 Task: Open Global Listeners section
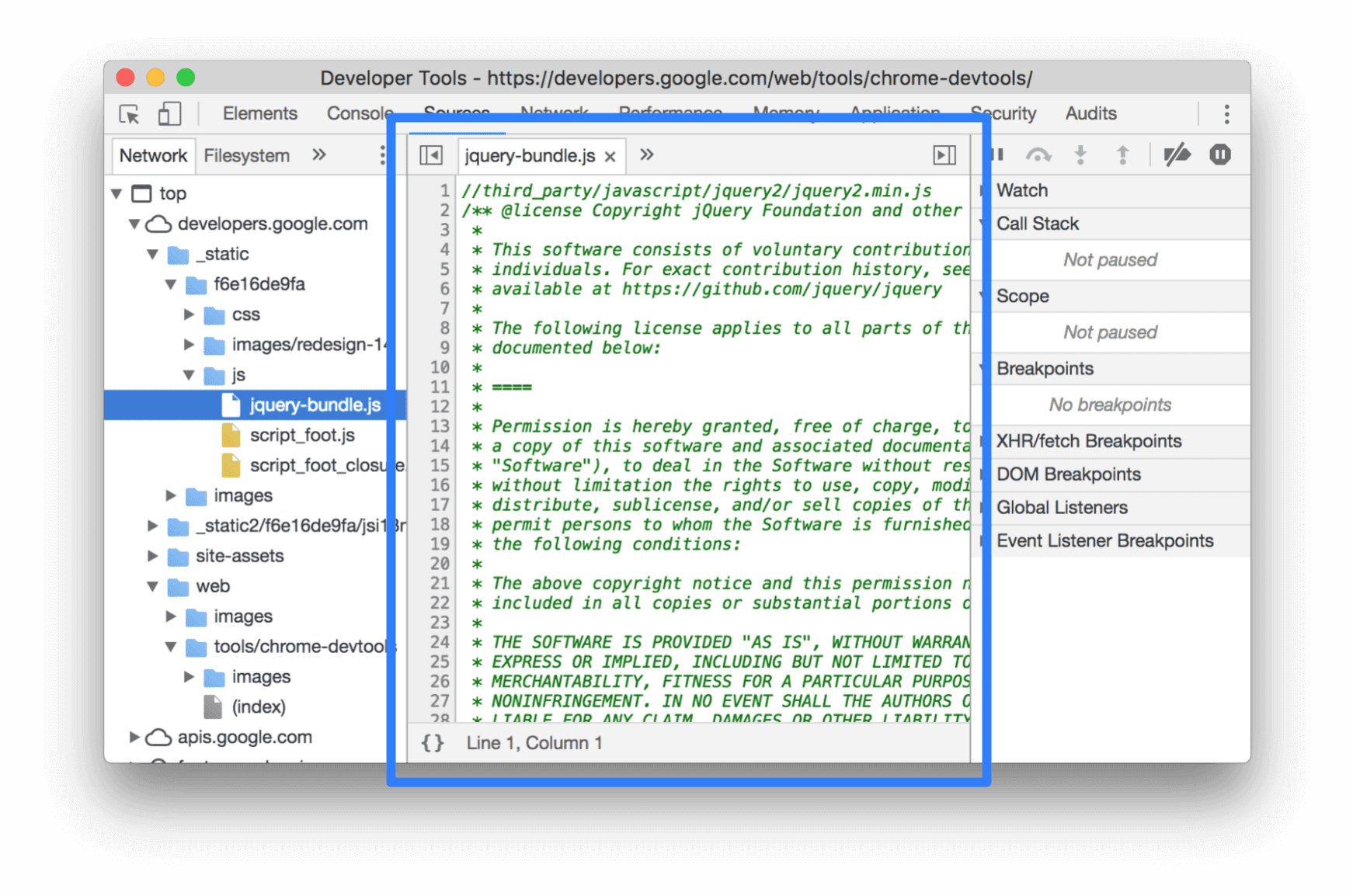pyautogui.click(x=1061, y=507)
